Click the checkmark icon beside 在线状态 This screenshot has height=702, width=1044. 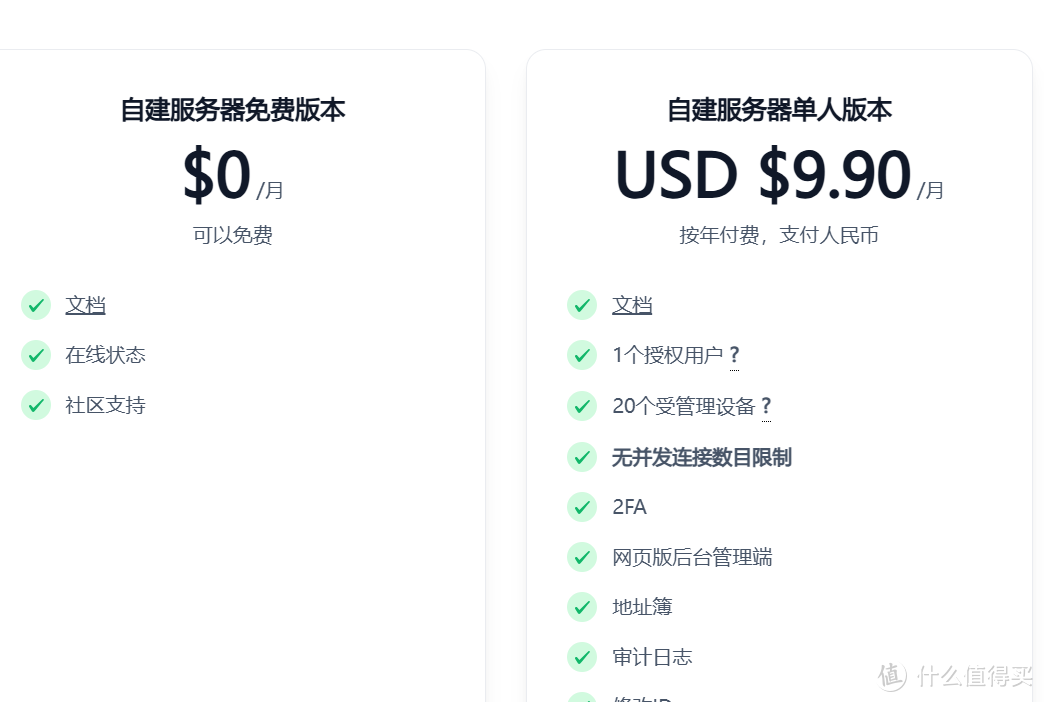(x=36, y=355)
